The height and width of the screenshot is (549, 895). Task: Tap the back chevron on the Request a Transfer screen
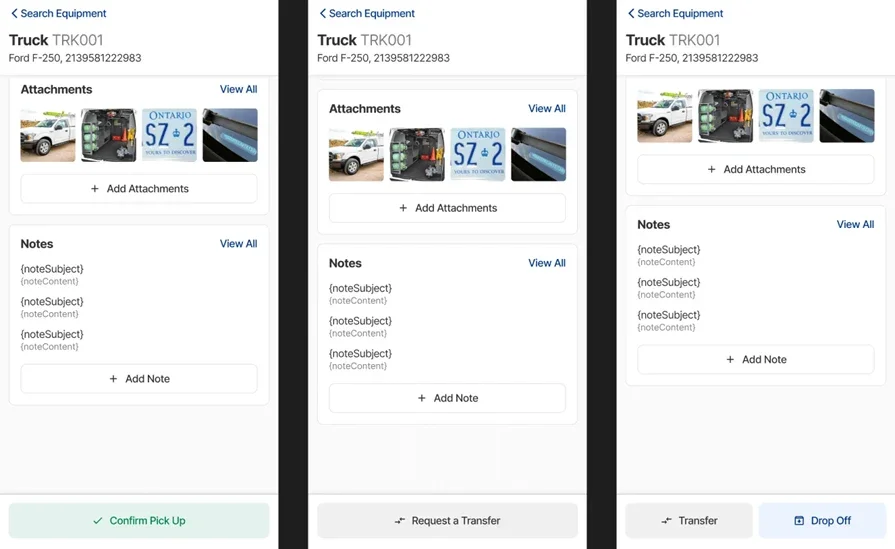pos(322,14)
